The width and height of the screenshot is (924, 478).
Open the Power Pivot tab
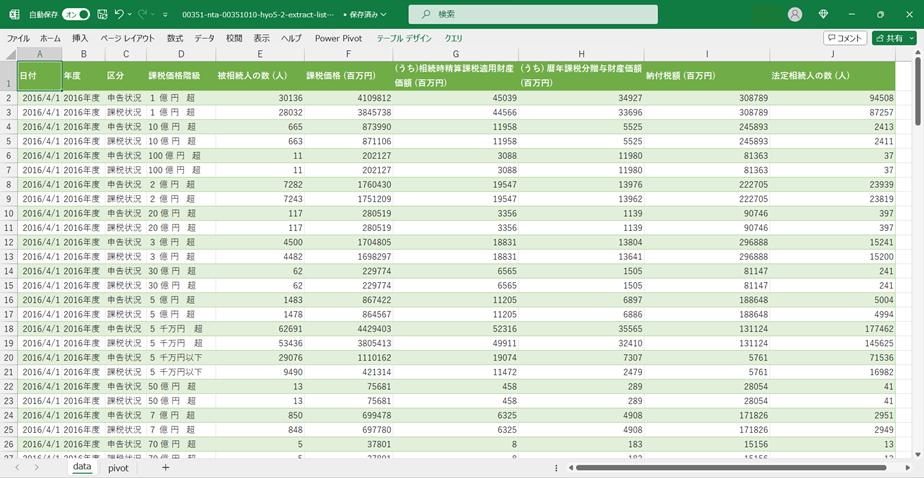pos(339,38)
